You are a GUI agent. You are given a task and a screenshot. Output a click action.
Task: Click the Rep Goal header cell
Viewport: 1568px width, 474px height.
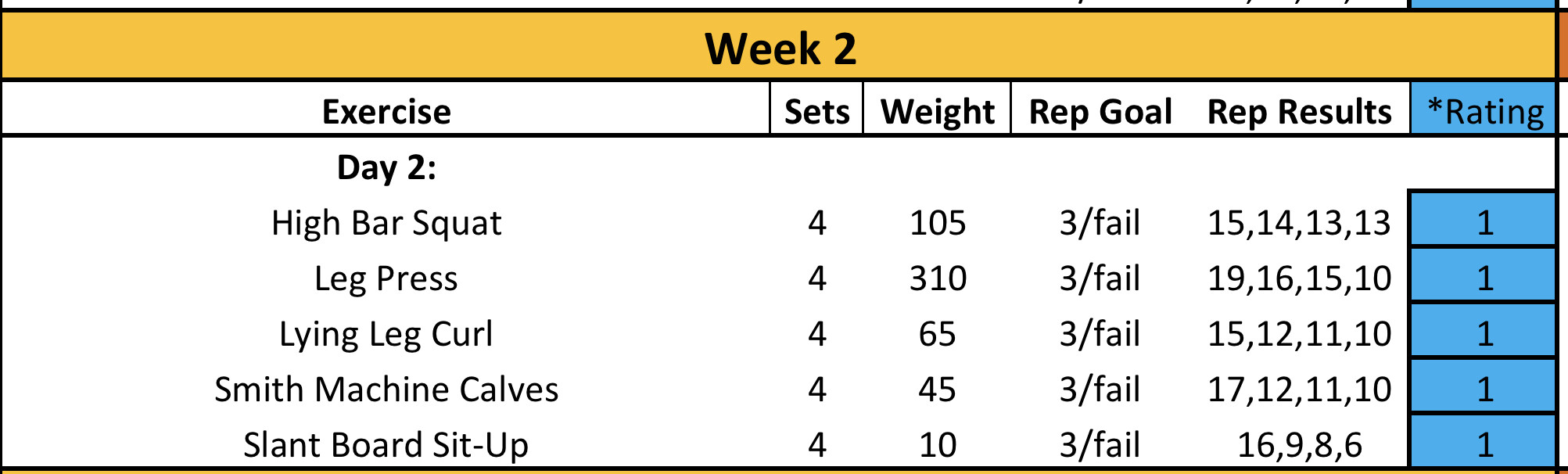point(1100,112)
